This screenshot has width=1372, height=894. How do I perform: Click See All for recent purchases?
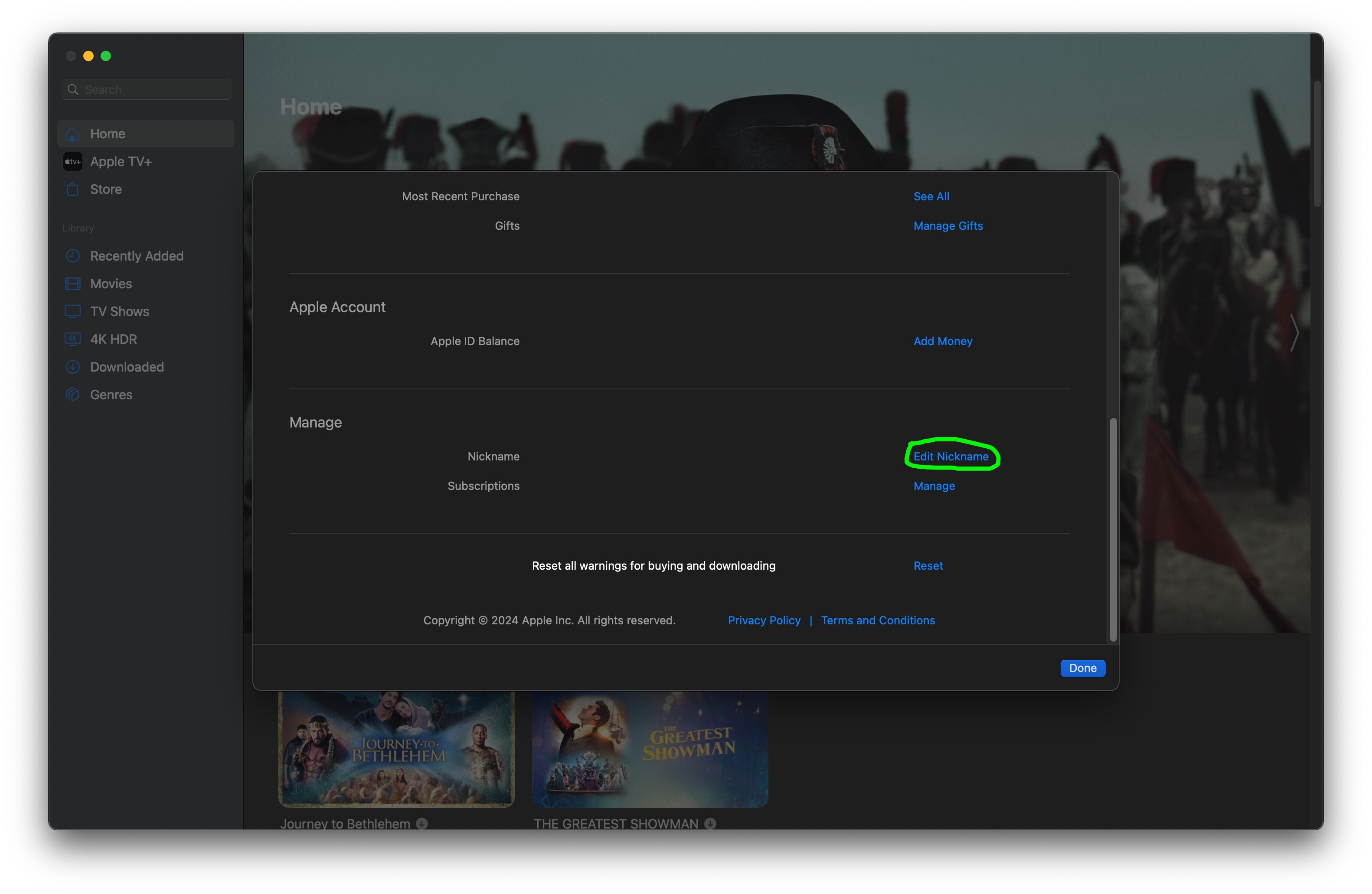tap(931, 196)
